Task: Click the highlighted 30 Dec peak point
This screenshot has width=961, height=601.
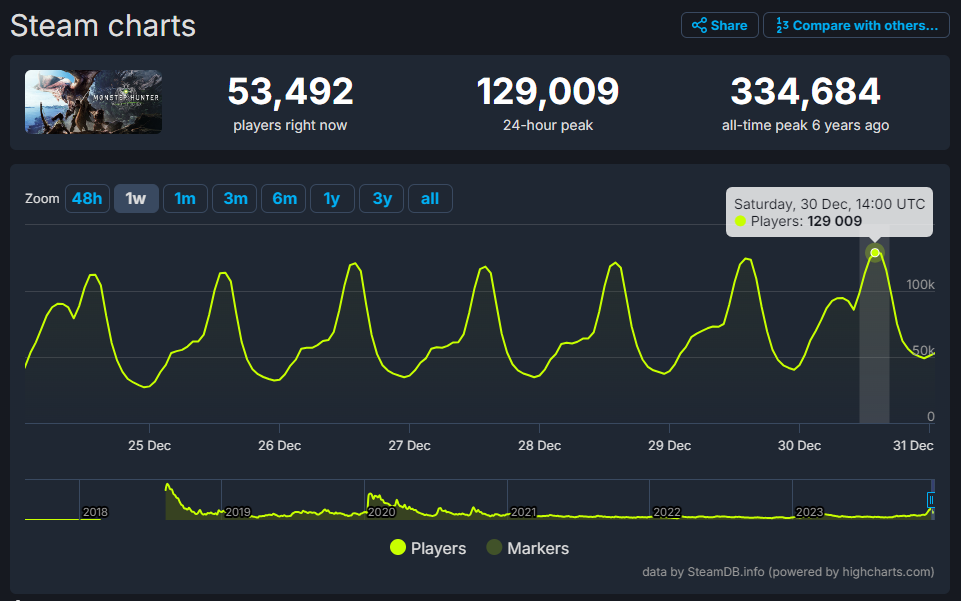Action: (875, 252)
